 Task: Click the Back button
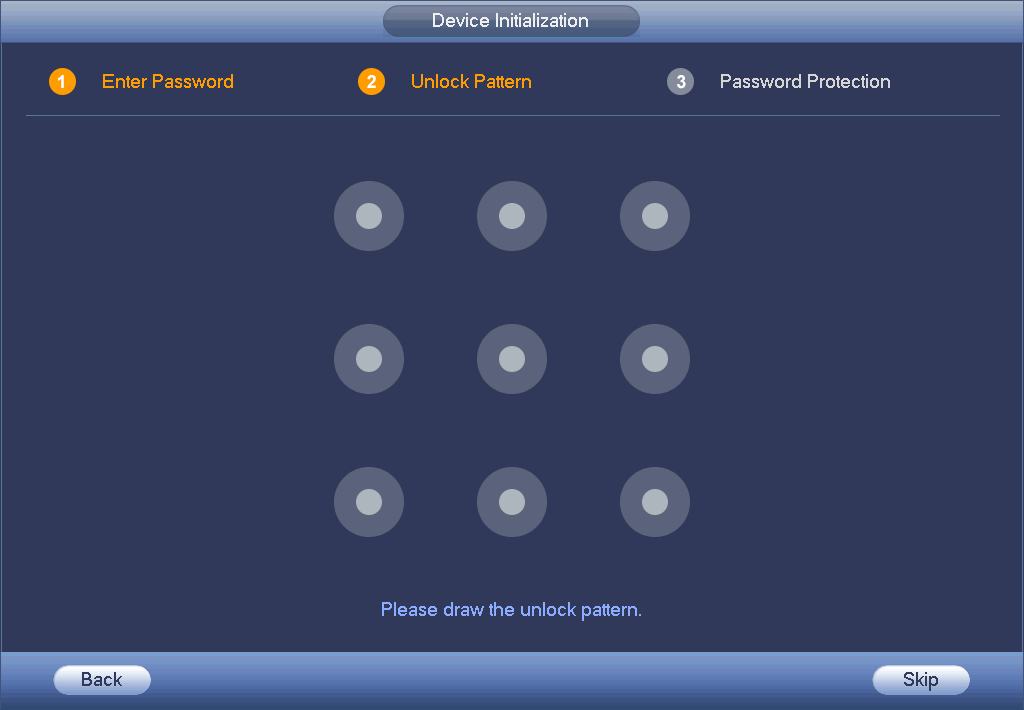point(102,680)
